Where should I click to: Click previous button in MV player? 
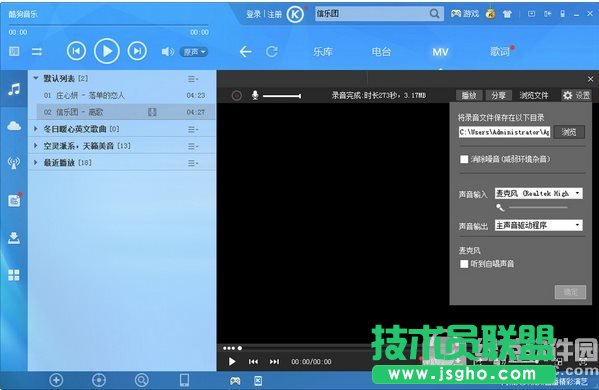point(253,361)
